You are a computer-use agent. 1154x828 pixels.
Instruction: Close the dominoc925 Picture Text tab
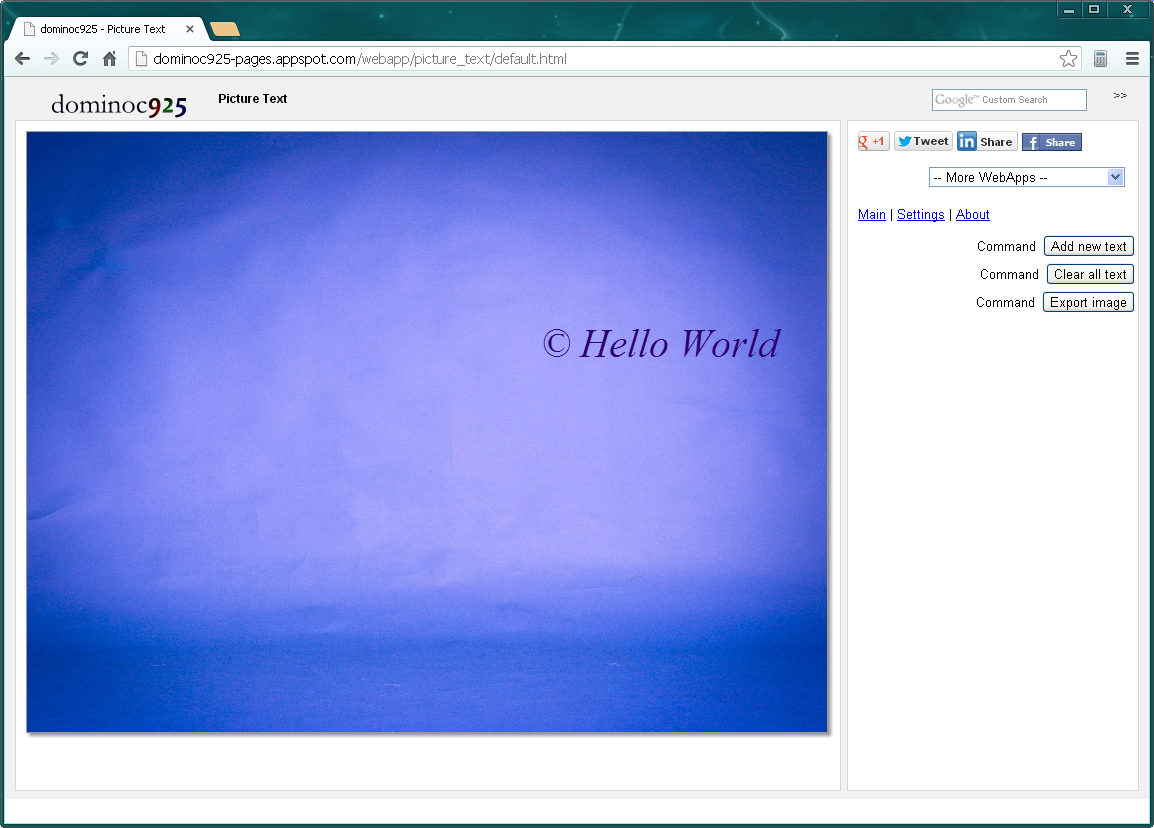point(190,29)
